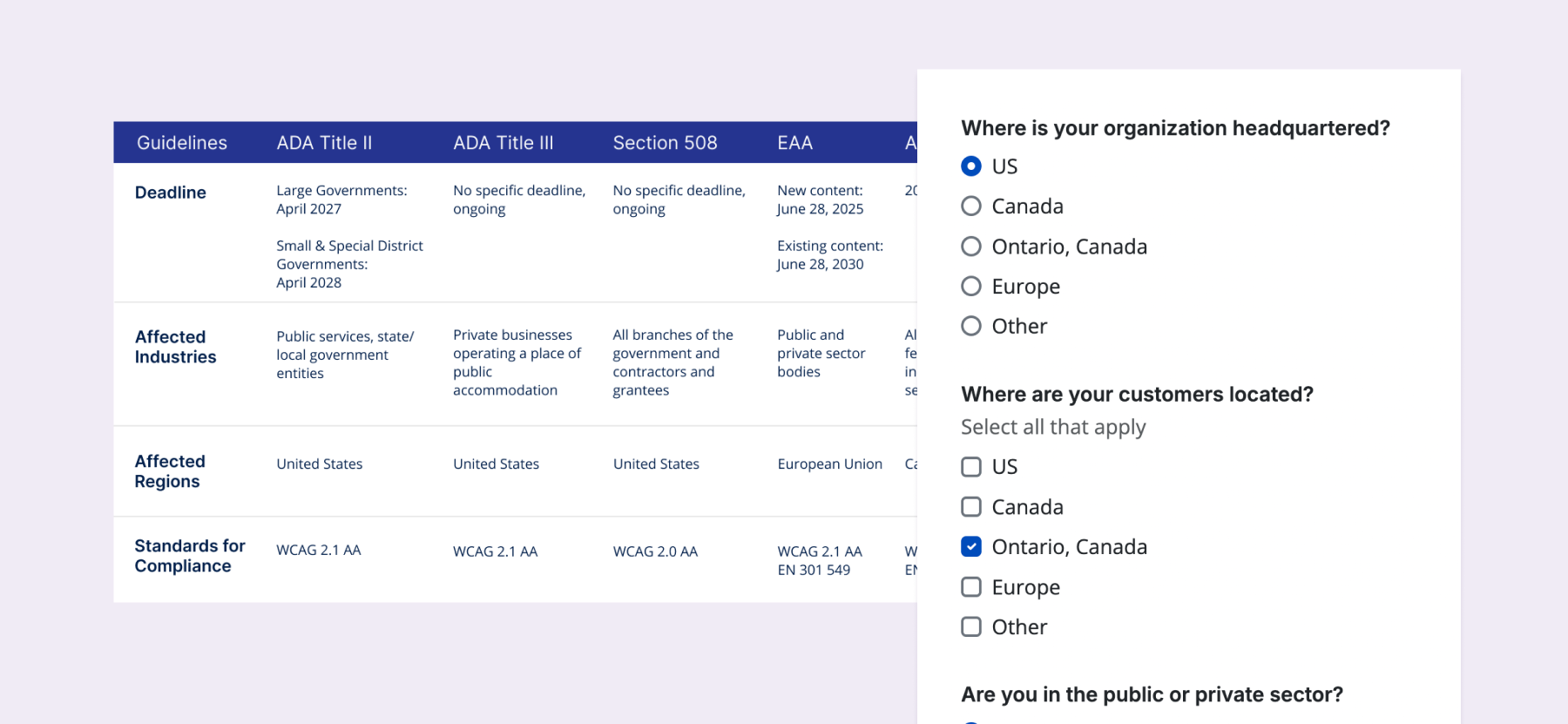This screenshot has width=1568, height=724.
Task: Select Other headquarters radio option
Action: [x=971, y=326]
